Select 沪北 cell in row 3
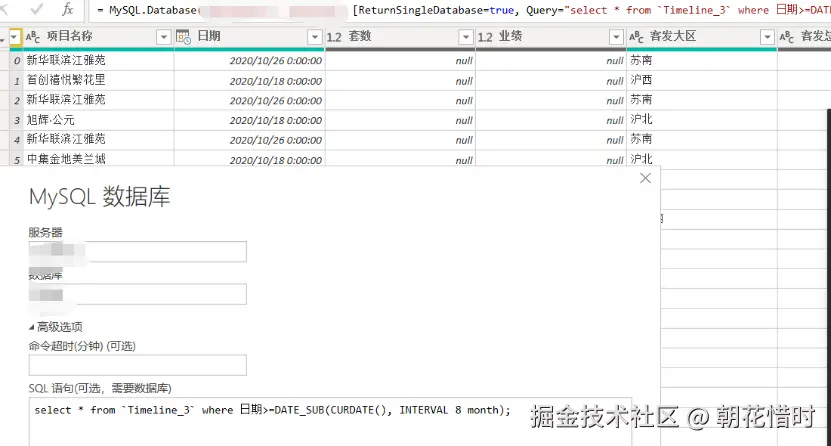The height and width of the screenshot is (446, 831). click(x=702, y=120)
